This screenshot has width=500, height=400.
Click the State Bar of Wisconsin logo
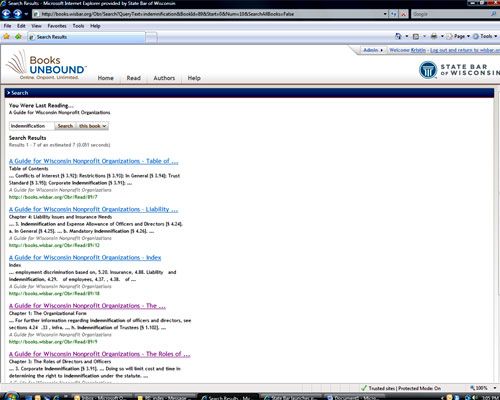tap(459, 70)
